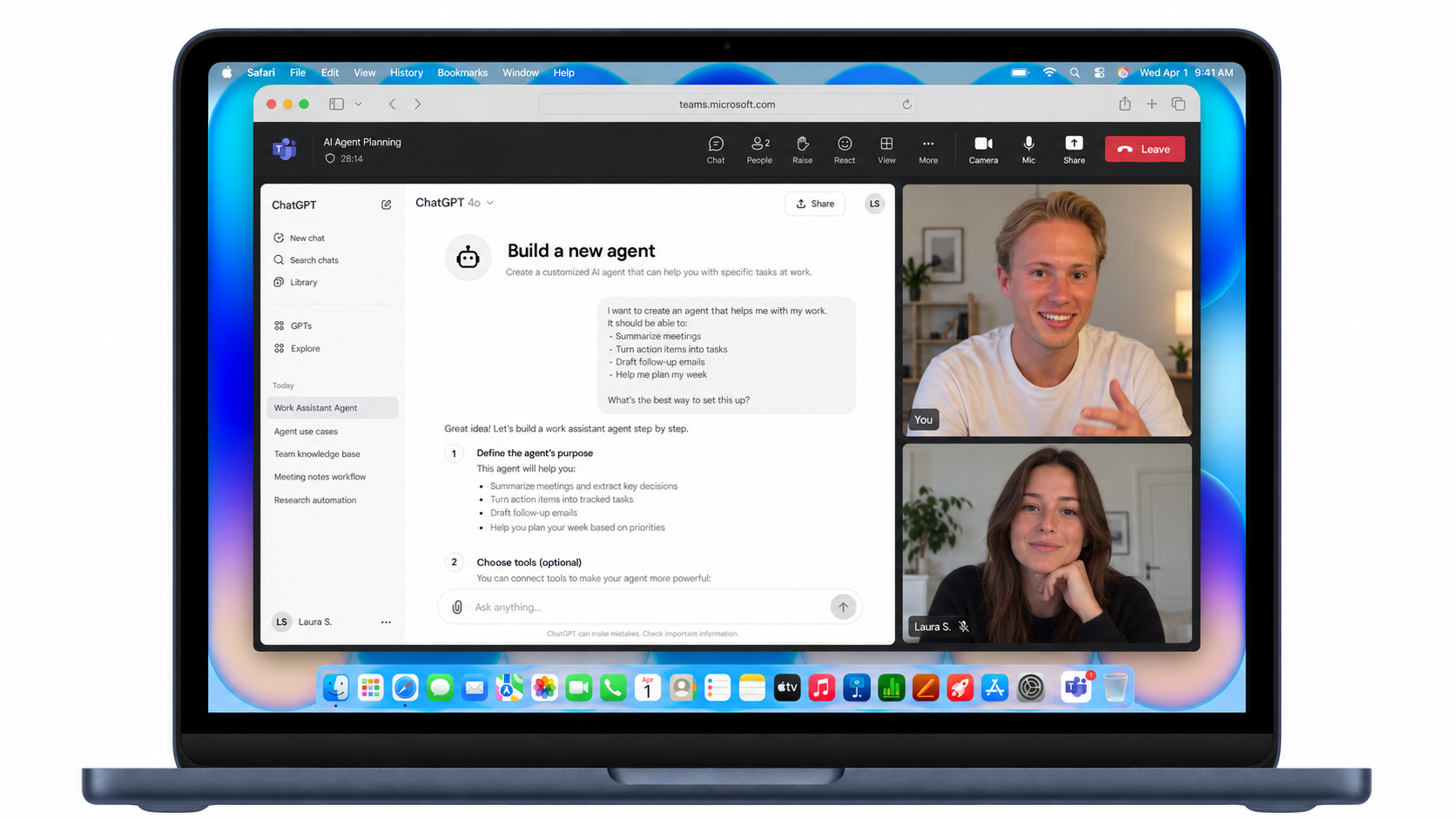Click the Safari address bar
1456x819 pixels.
click(727, 104)
